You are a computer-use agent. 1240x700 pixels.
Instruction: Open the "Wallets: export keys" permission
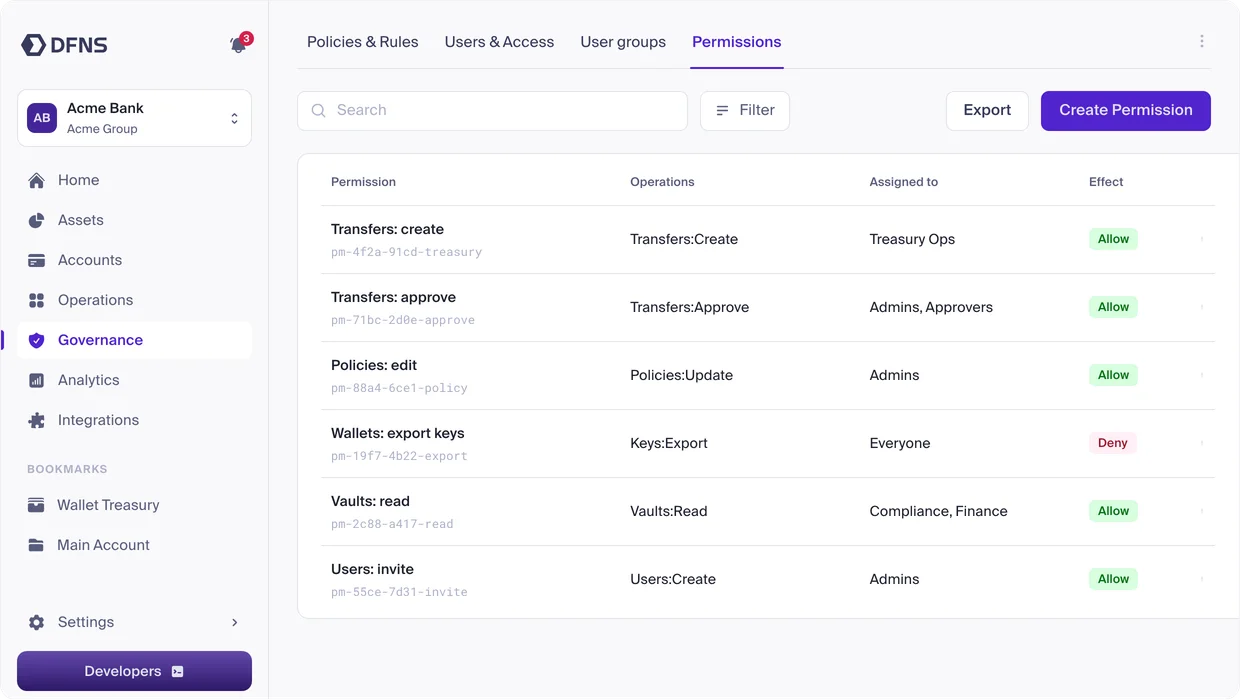(398, 433)
